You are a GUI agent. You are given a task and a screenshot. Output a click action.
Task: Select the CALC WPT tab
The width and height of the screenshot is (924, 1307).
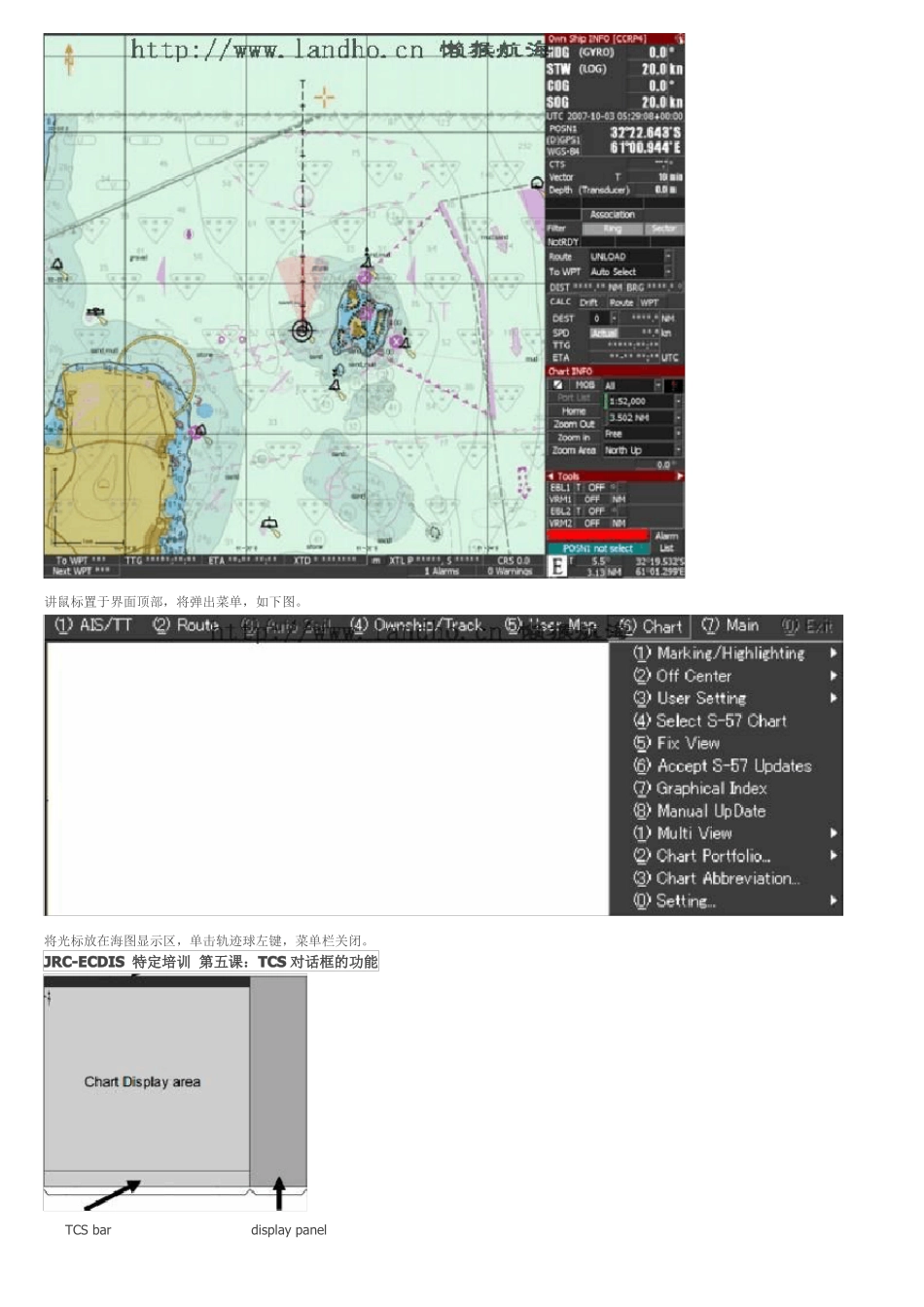tap(649, 302)
